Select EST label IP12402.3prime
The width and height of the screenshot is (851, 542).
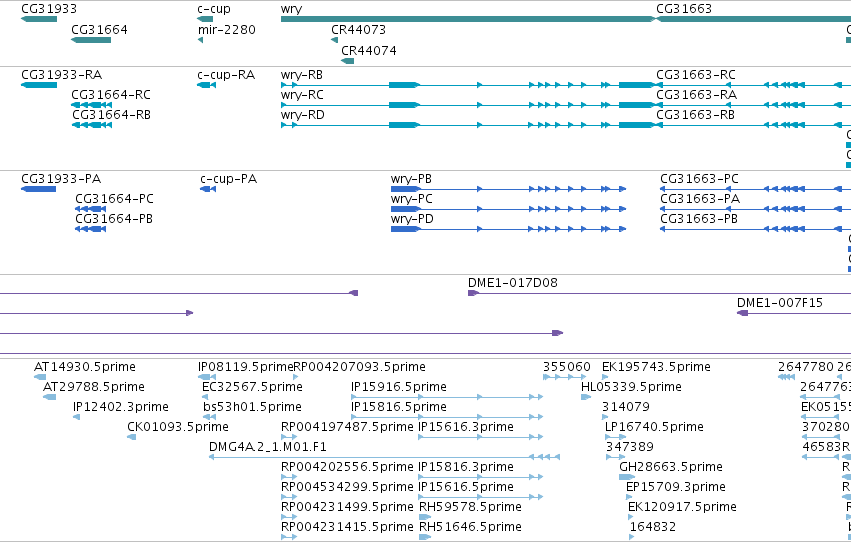121,407
